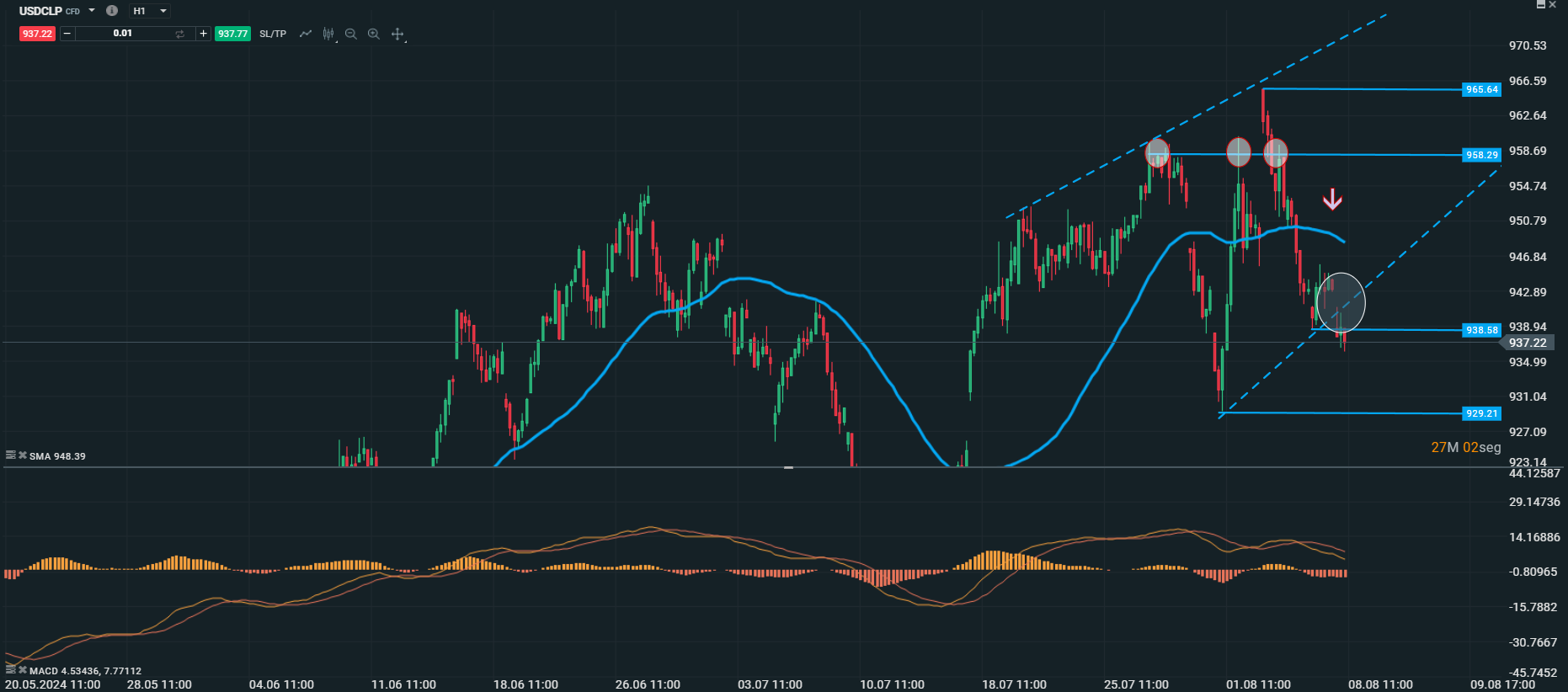This screenshot has height=692, width=1568.
Task: Select the 965.64 horizontal line price label
Action: pyautogui.click(x=1481, y=89)
